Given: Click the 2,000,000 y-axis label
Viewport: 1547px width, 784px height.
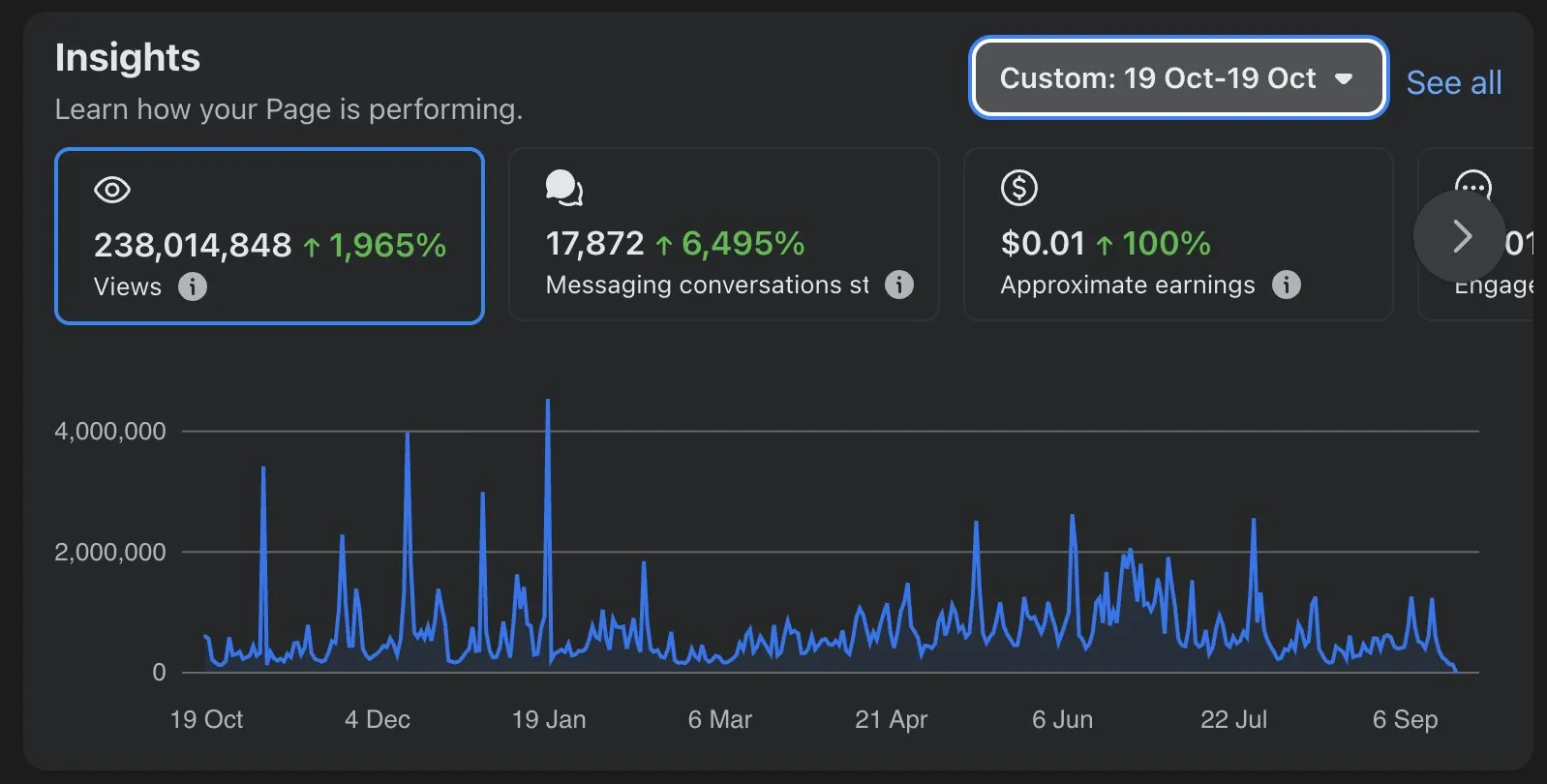Looking at the screenshot, I should tap(110, 552).
